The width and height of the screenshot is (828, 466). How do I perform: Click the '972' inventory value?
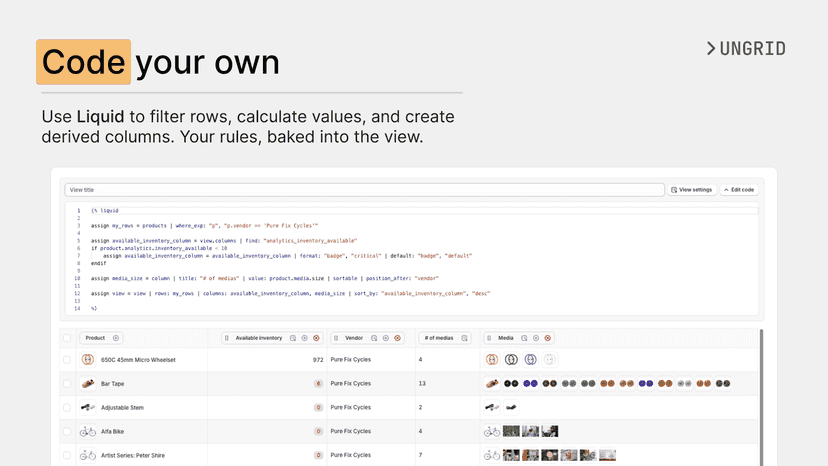point(318,360)
